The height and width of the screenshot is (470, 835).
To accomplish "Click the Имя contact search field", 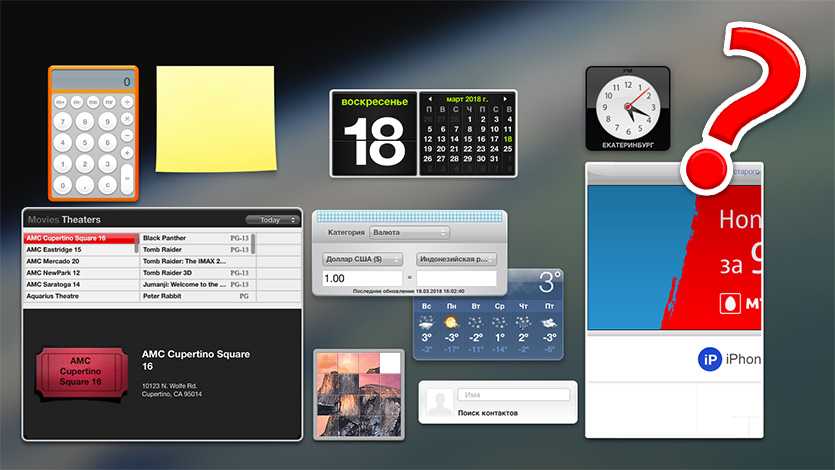I will (513, 395).
